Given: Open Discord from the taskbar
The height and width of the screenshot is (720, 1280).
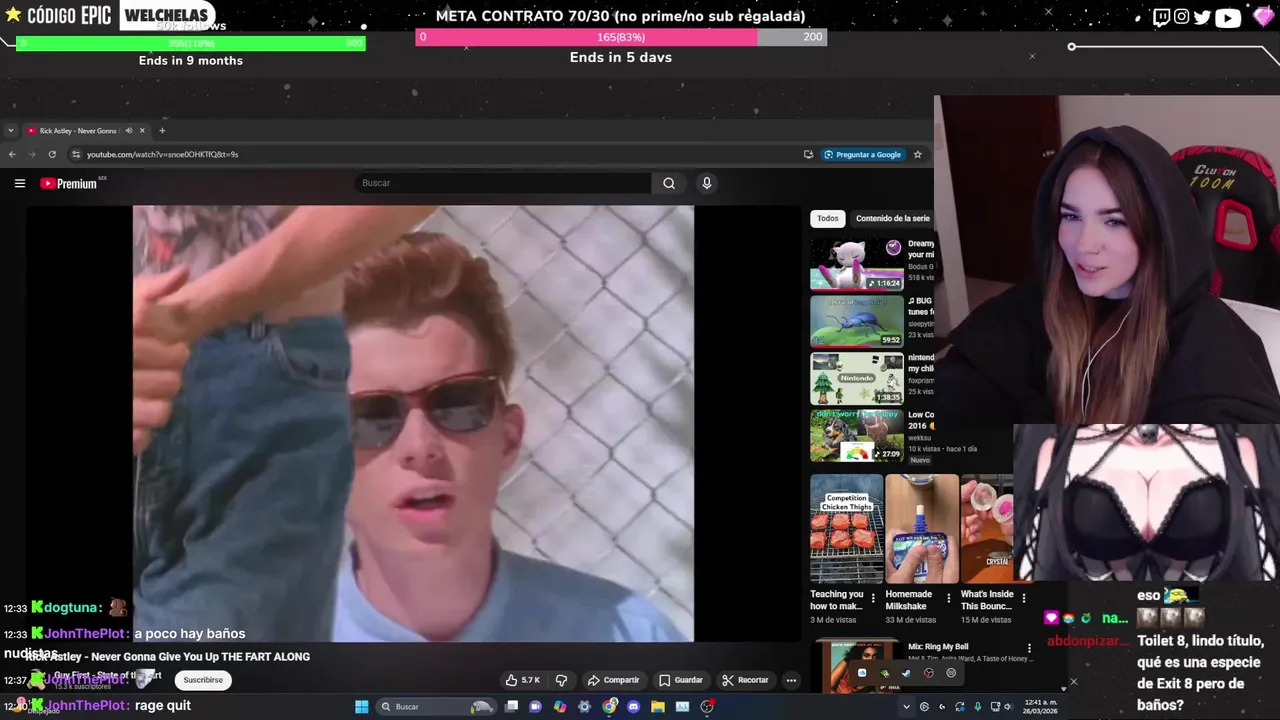Looking at the screenshot, I should (633, 707).
